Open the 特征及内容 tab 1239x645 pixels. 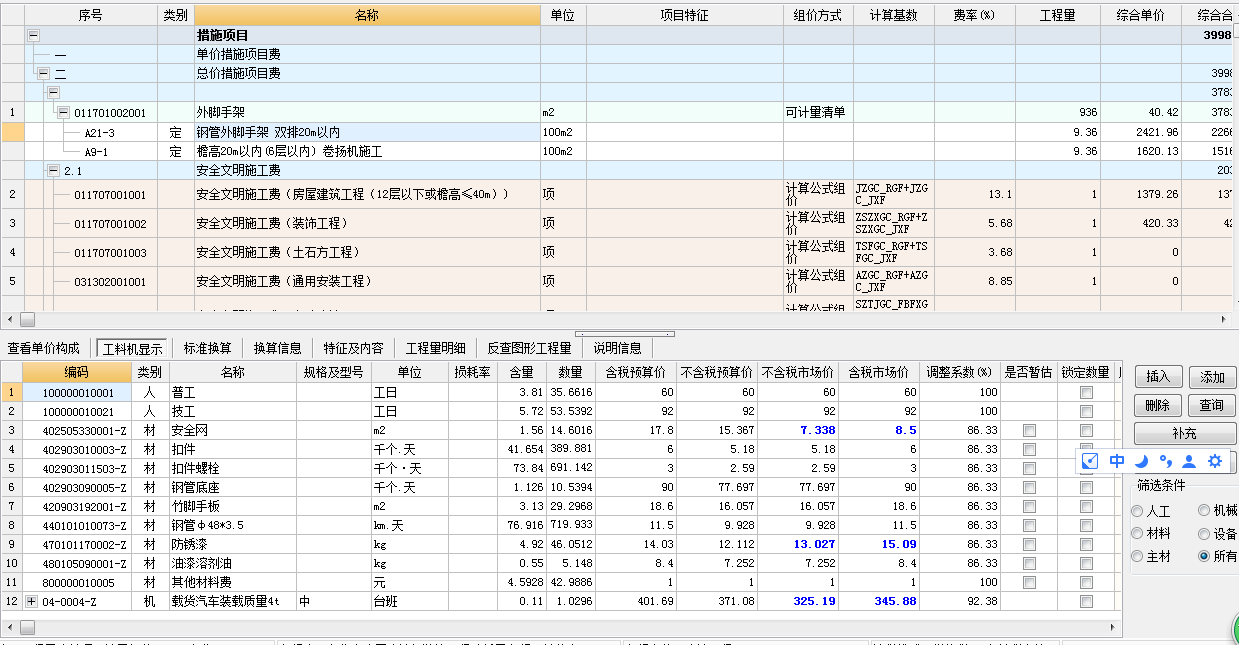[353, 348]
